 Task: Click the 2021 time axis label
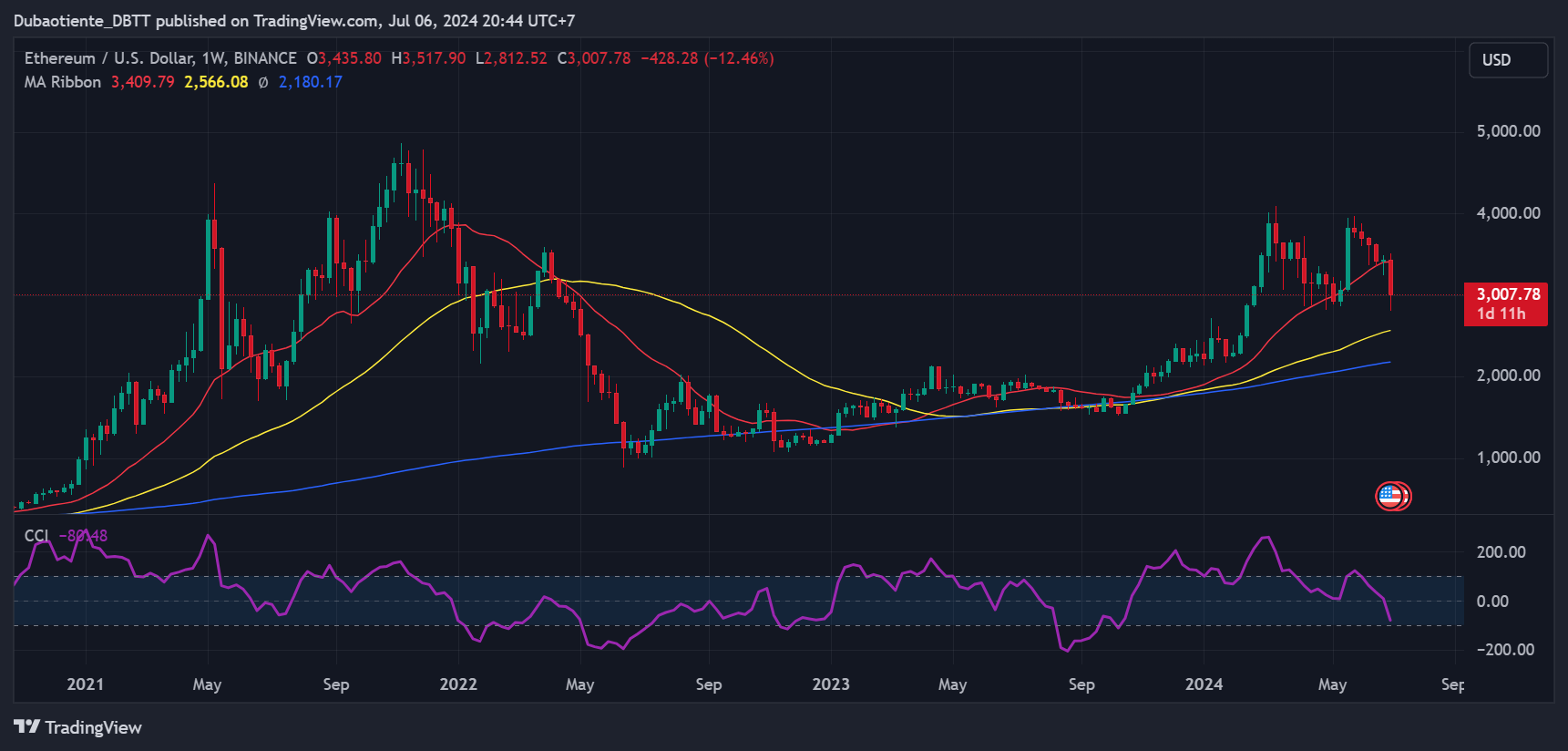tap(86, 684)
